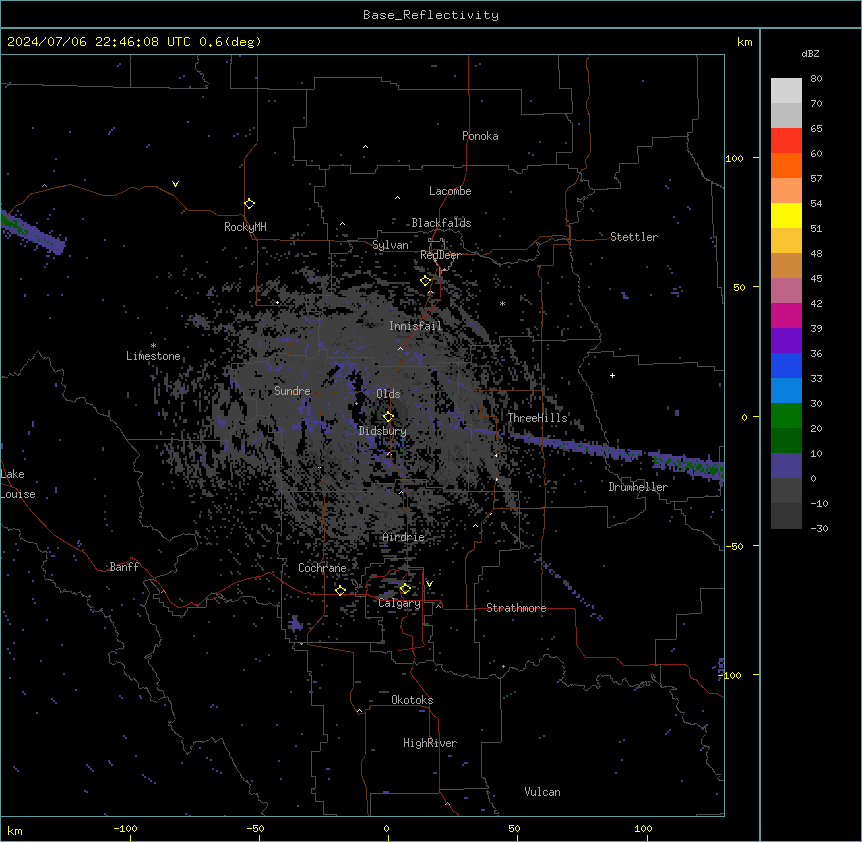The image size is (862, 842).
Task: Click the purple 39-36 dBZ legend swatch
Action: click(x=786, y=340)
